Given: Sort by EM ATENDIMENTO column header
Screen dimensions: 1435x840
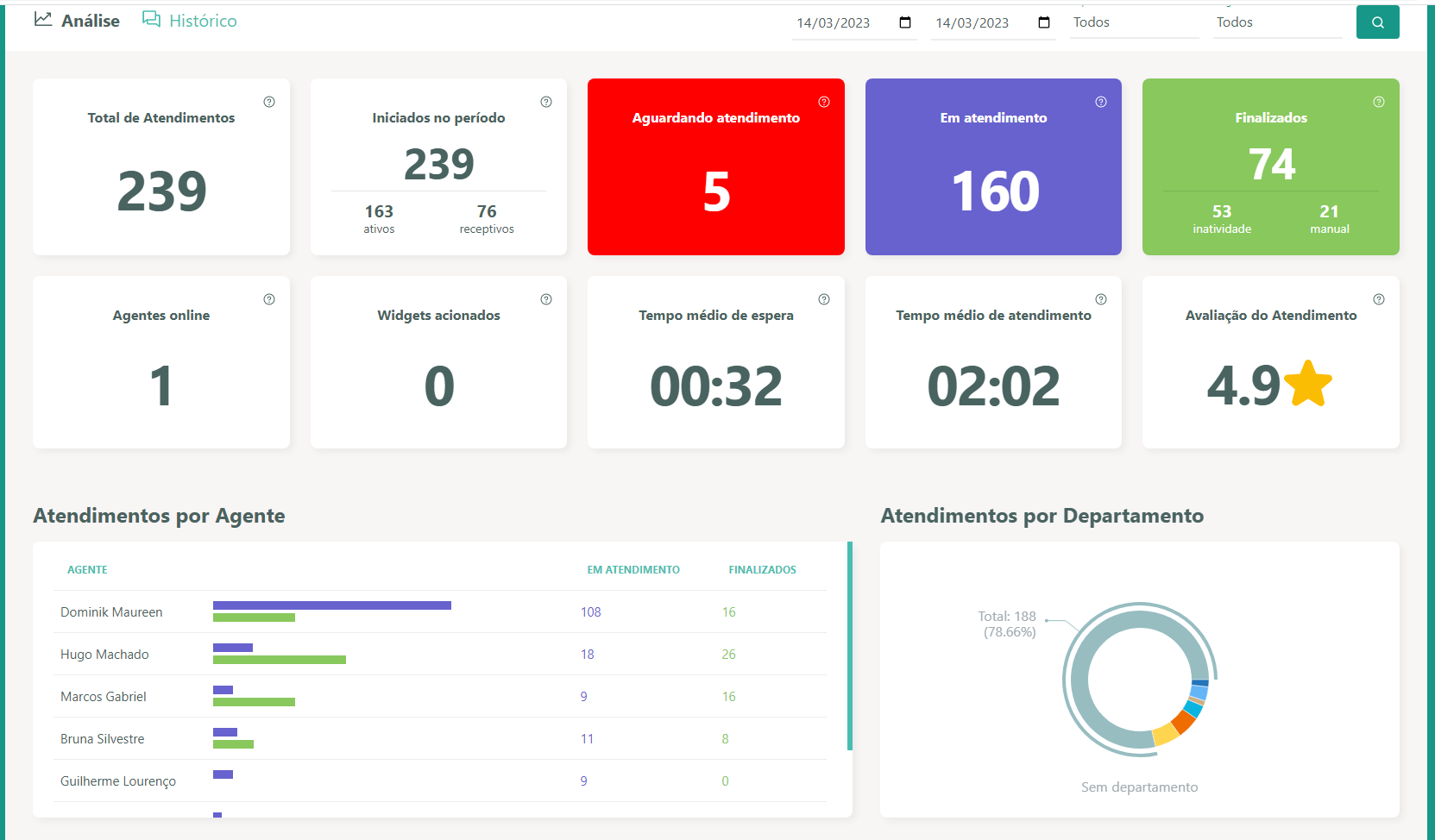Looking at the screenshot, I should [633, 570].
